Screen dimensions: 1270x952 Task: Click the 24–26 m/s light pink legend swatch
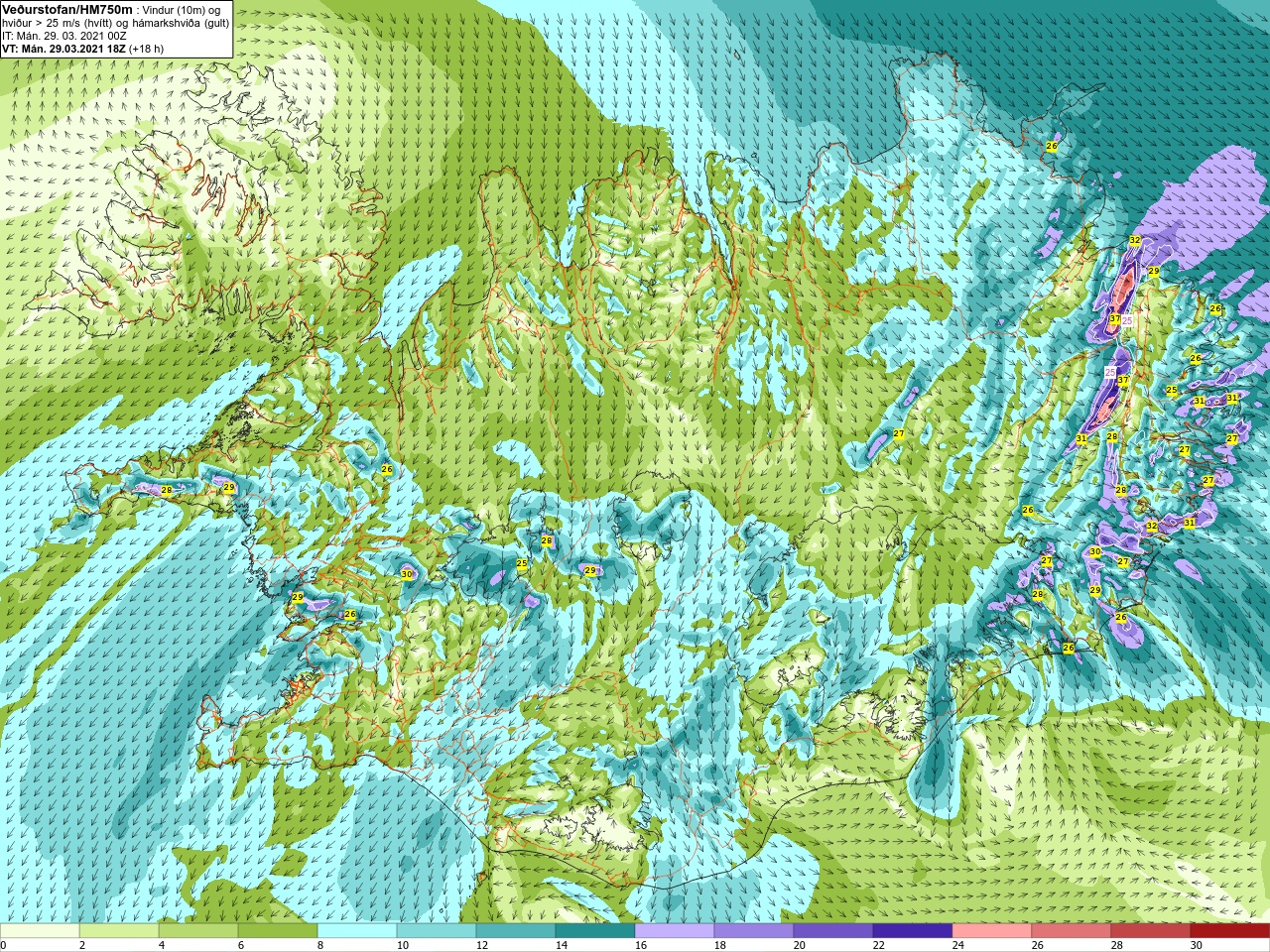click(x=992, y=931)
